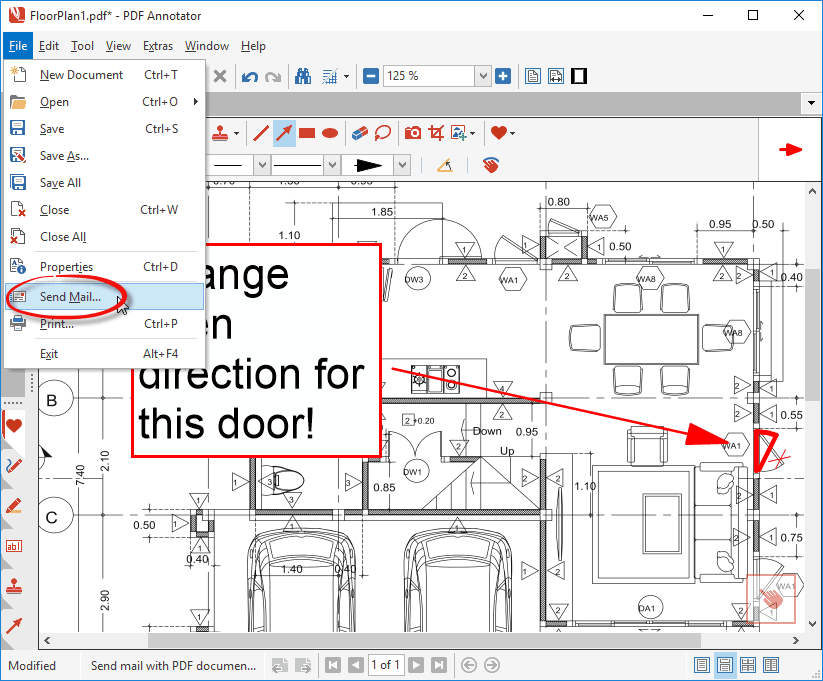Toggle continuous page layout view
This screenshot has width=823, height=681.
(724, 665)
